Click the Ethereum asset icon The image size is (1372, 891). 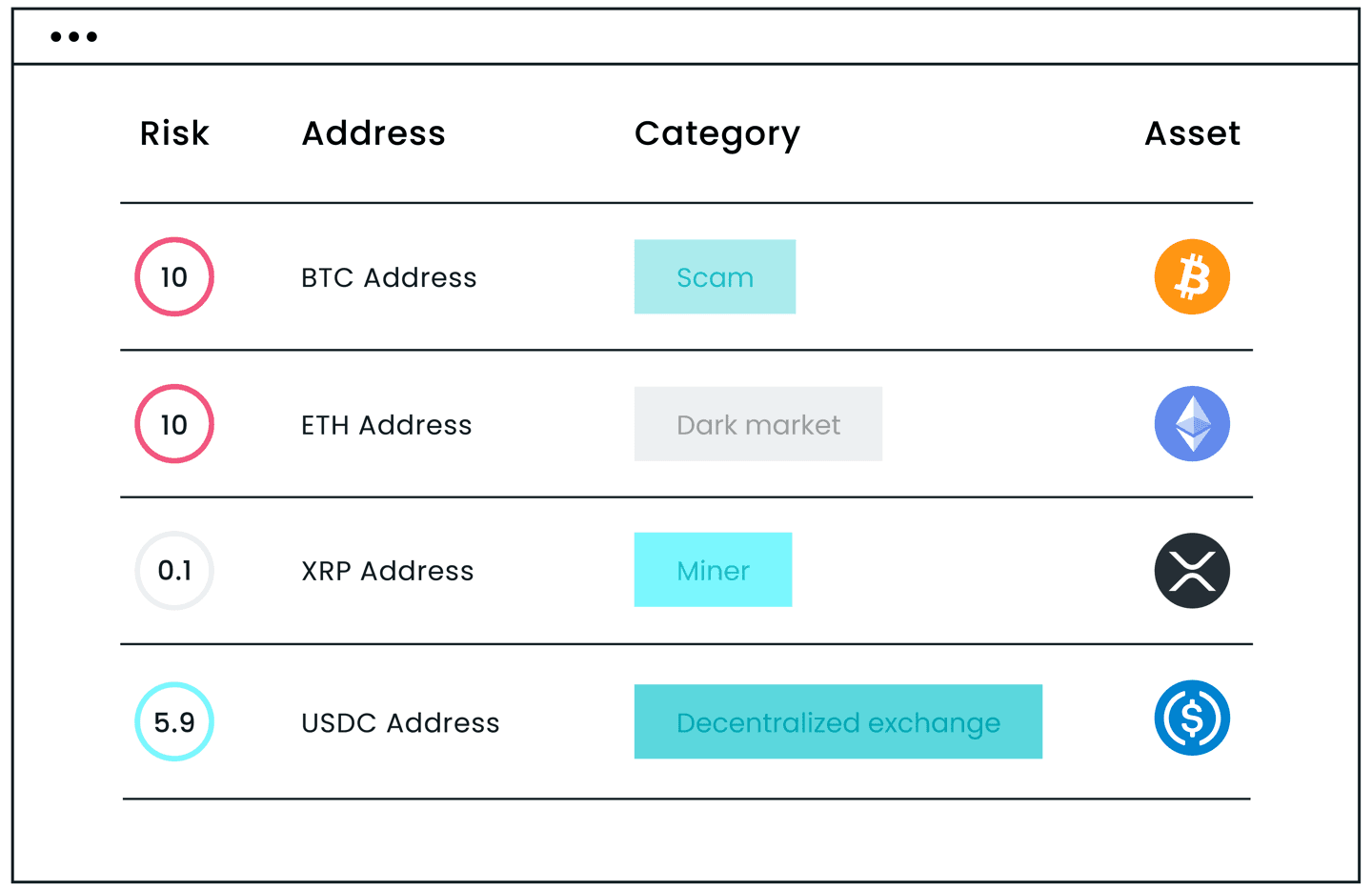tap(1192, 424)
